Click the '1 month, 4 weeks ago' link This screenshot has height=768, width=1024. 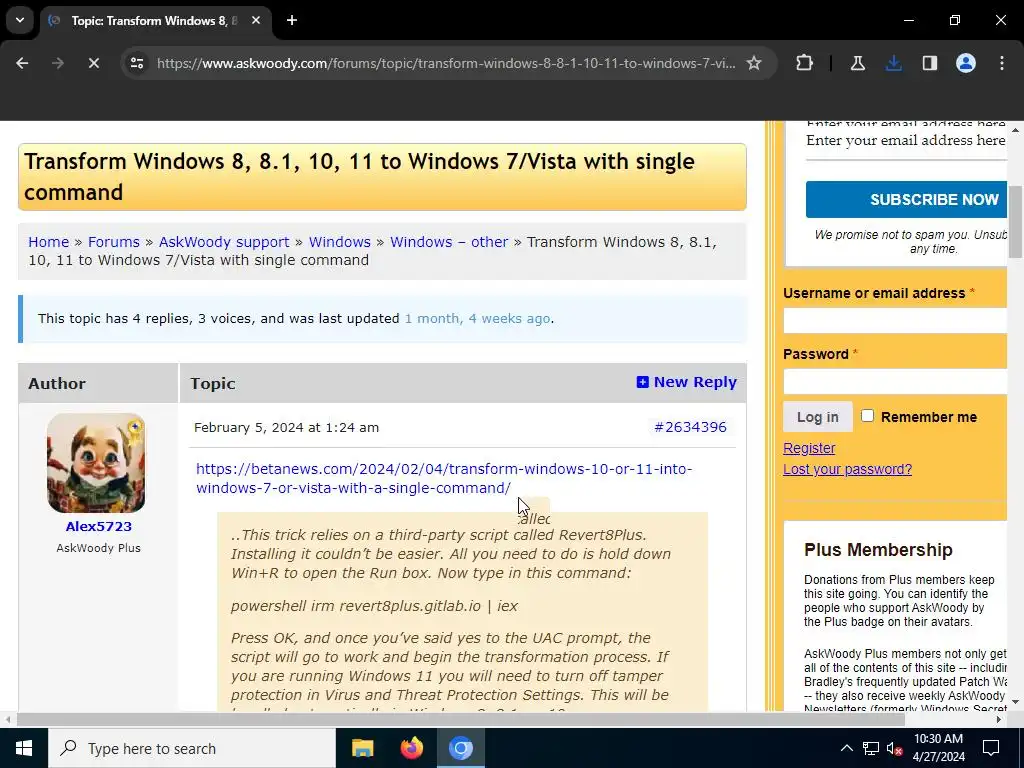(x=477, y=319)
